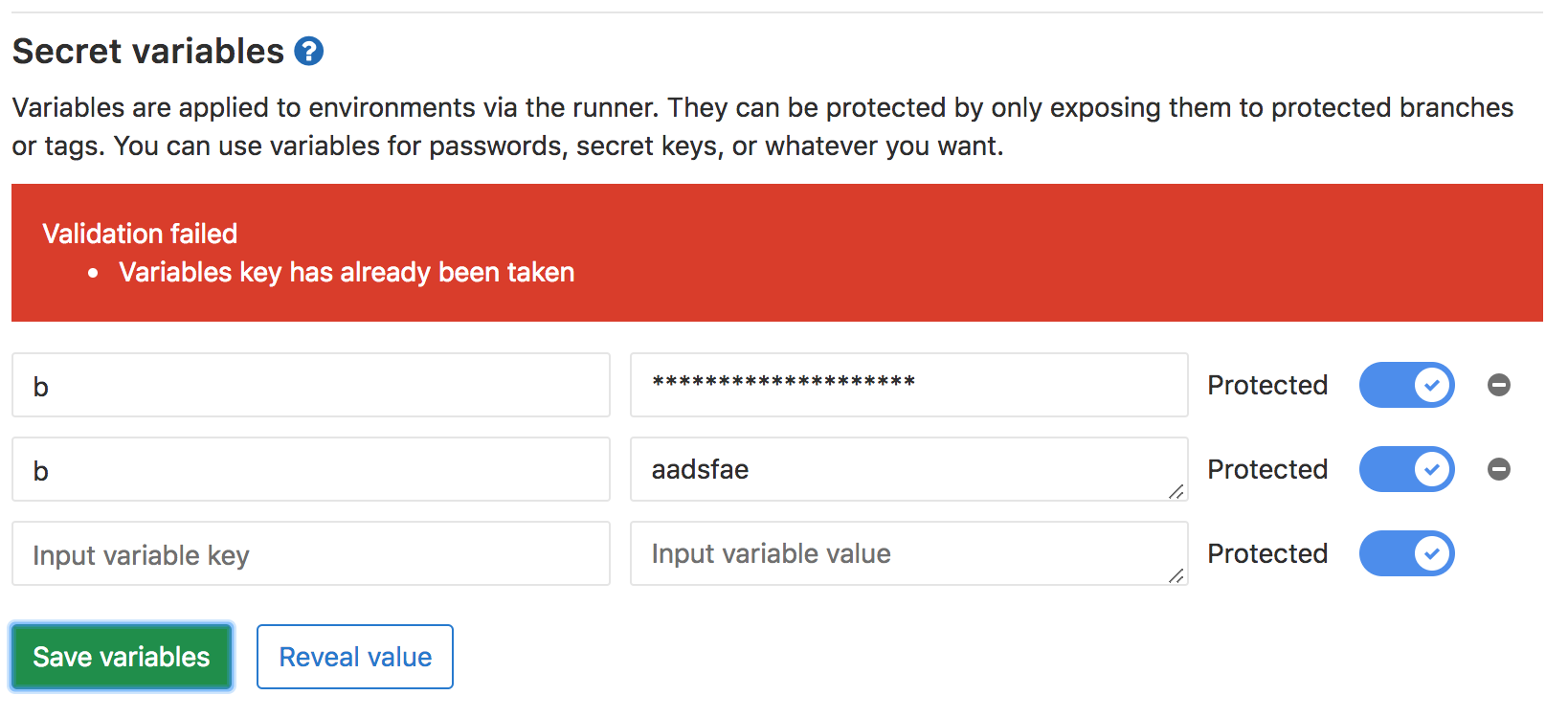
Task: Focus the second row key field containing b
Action: [311, 469]
